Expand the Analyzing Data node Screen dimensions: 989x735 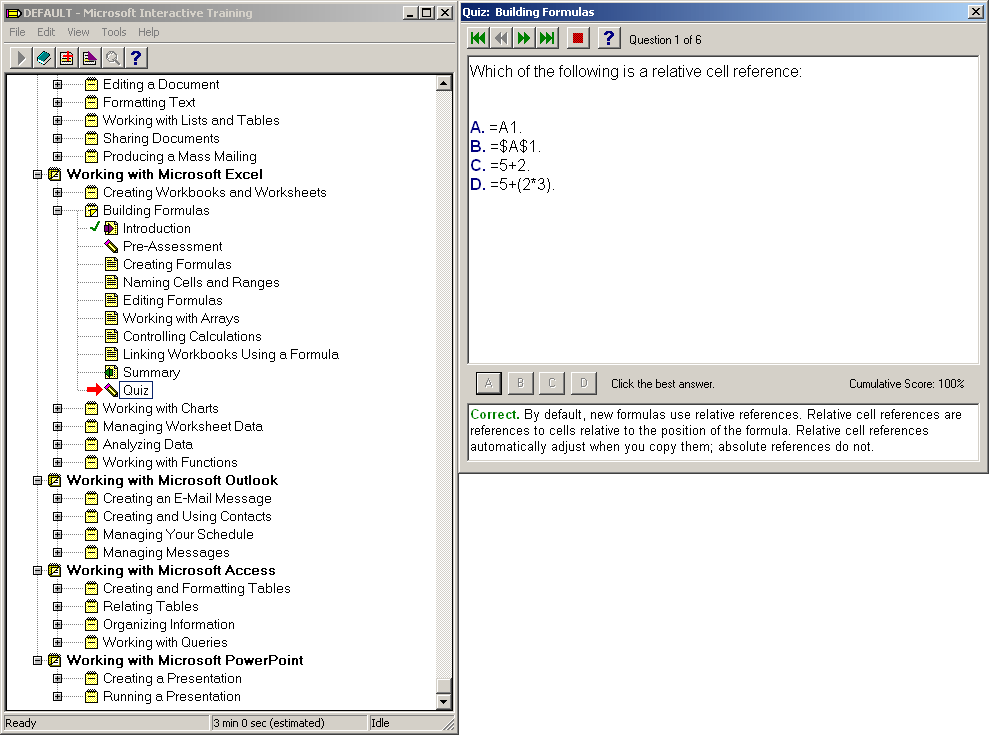coord(57,444)
